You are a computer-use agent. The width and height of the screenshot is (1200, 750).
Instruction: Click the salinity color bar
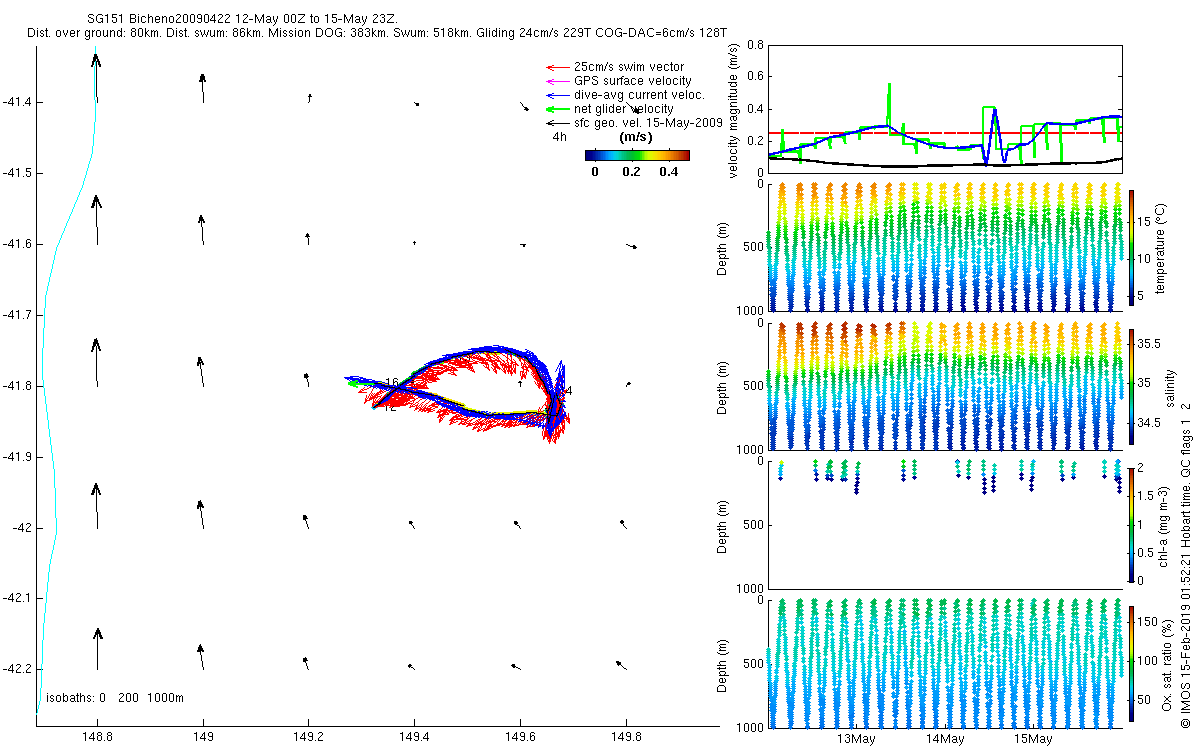(x=1131, y=385)
